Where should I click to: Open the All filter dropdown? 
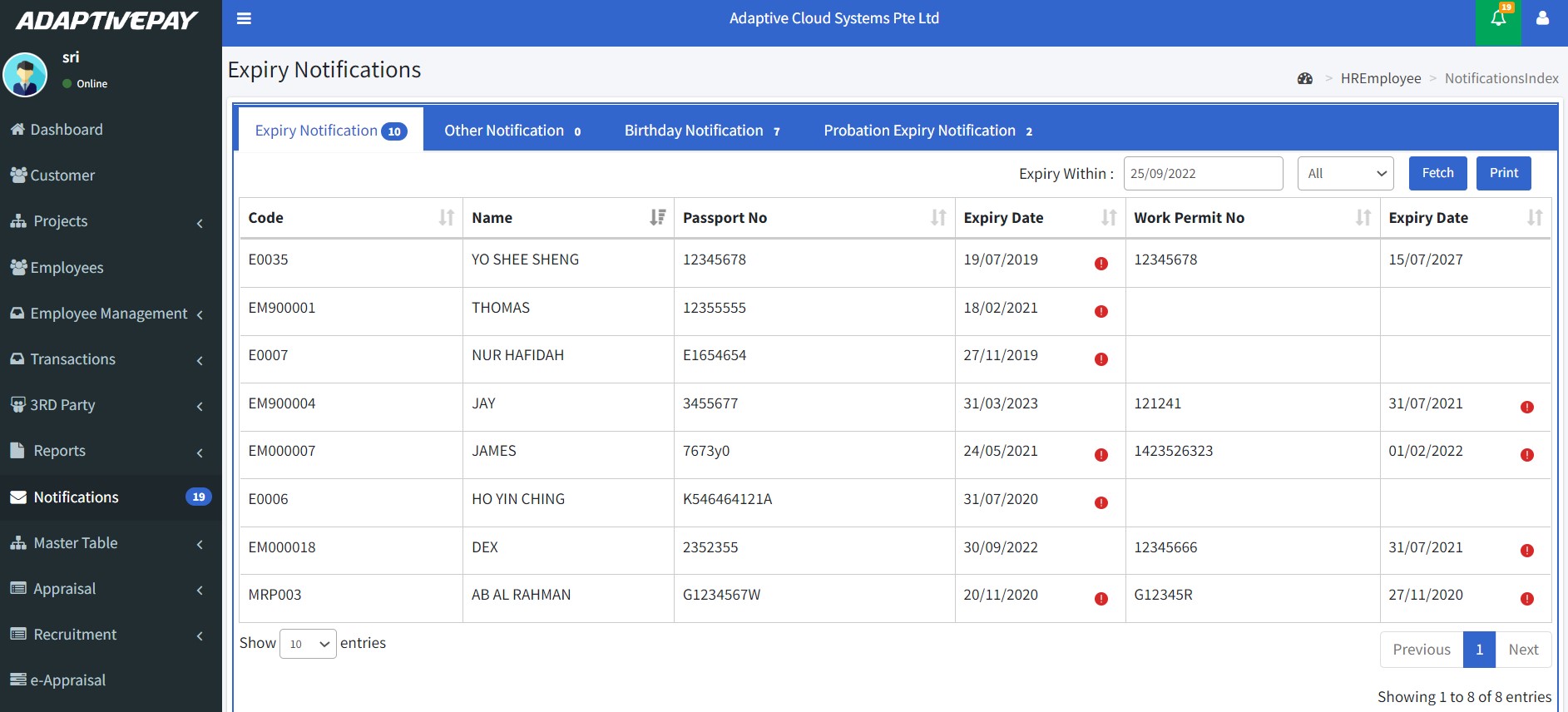point(1345,174)
